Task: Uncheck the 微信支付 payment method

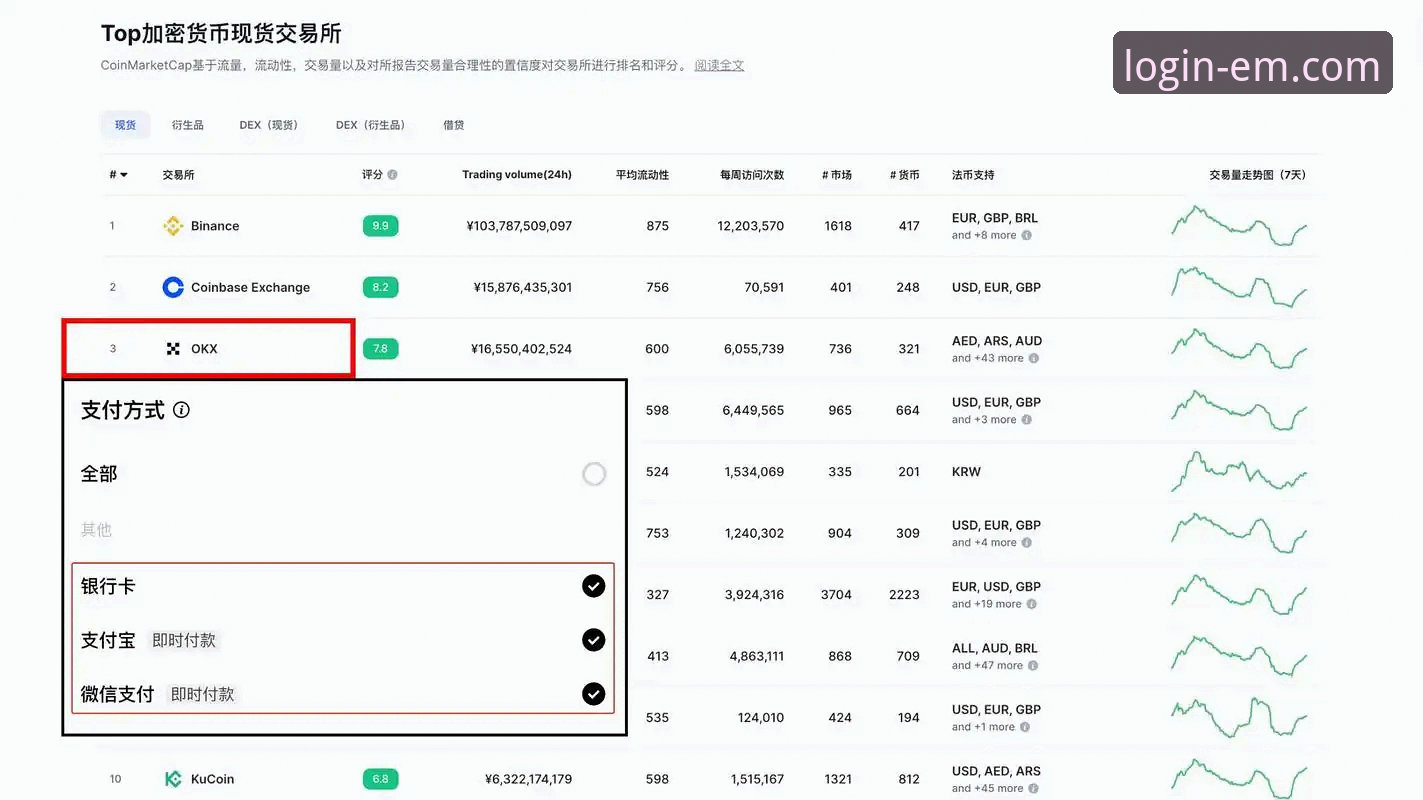Action: 594,693
